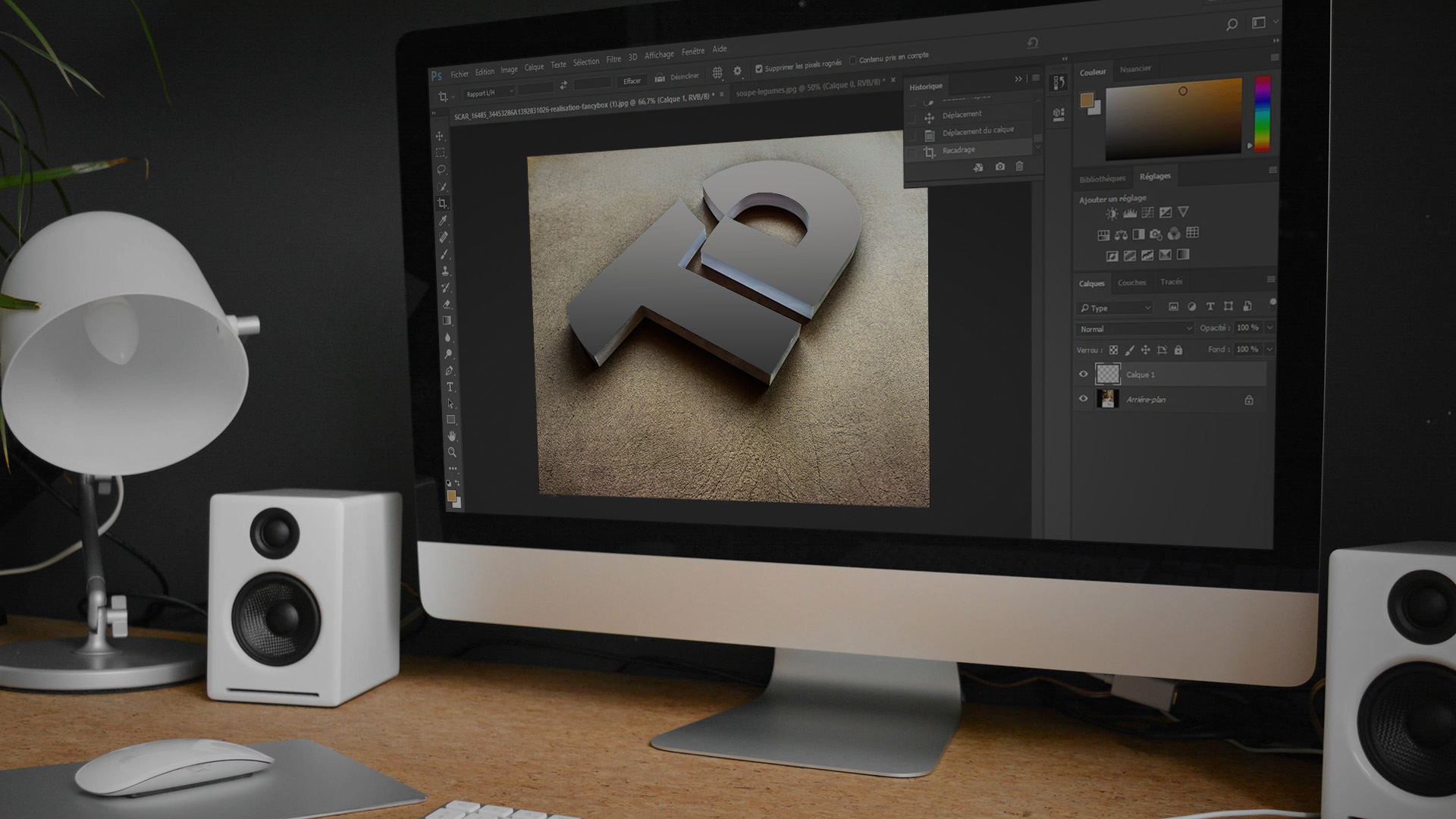Image resolution: width=1456 pixels, height=819 pixels.
Task: Switch to the Couches tab
Action: 1131,283
